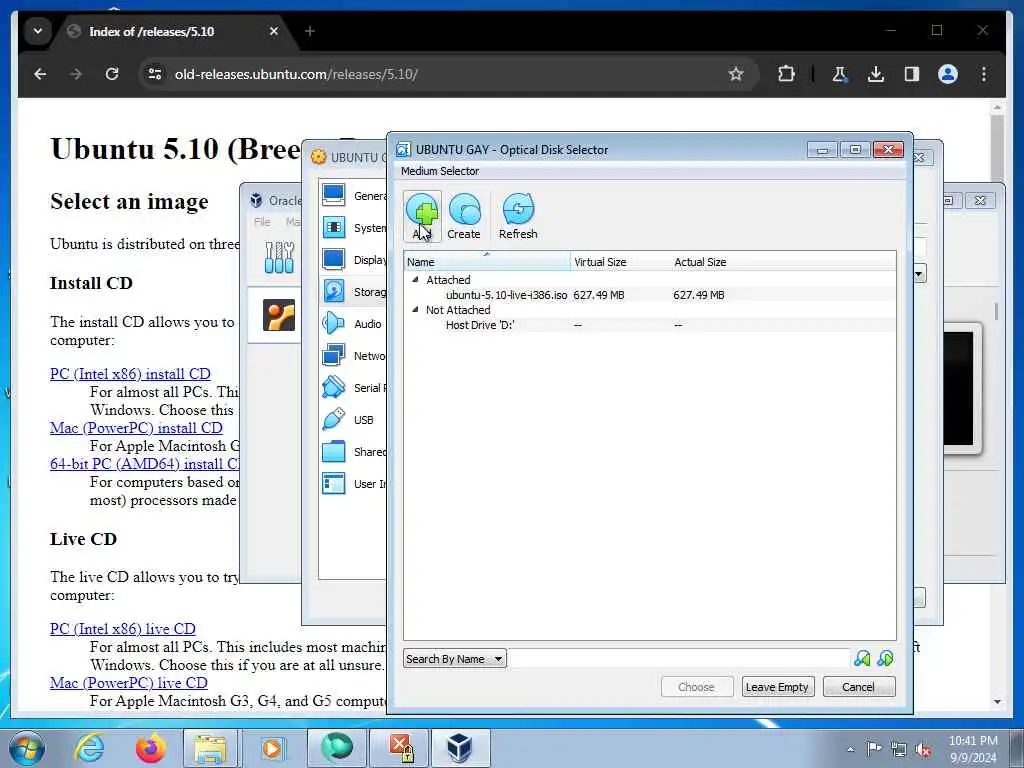Click the Chrome address bar URL

296,74
